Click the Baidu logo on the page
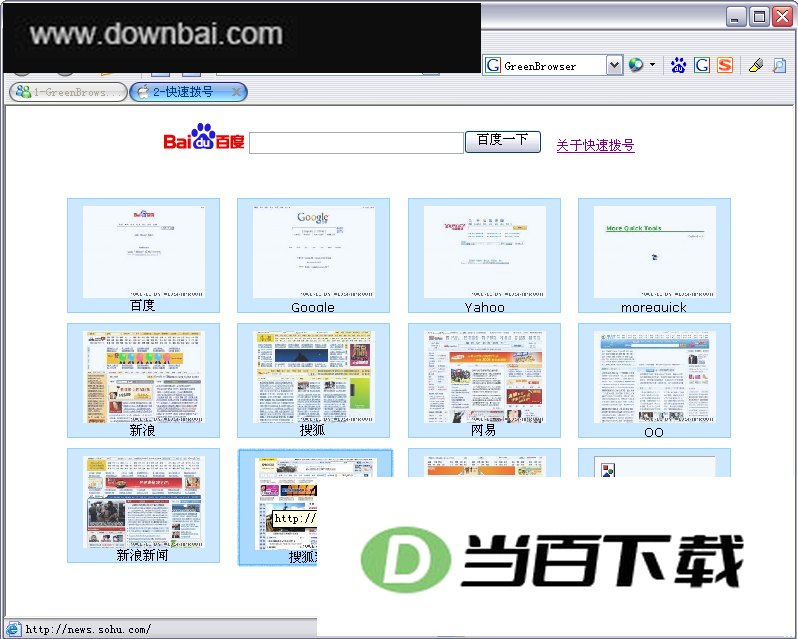Image resolution: width=798 pixels, height=639 pixels. (x=204, y=137)
